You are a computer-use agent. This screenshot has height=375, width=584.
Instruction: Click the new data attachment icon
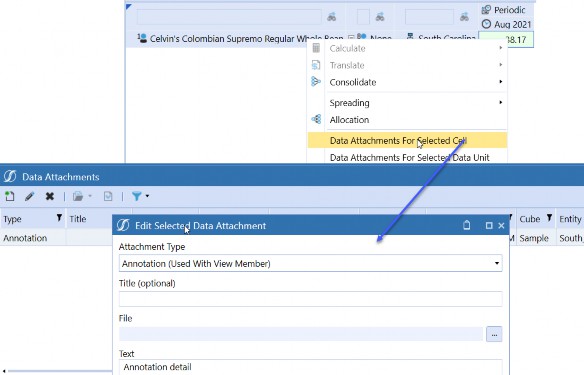tap(10, 196)
